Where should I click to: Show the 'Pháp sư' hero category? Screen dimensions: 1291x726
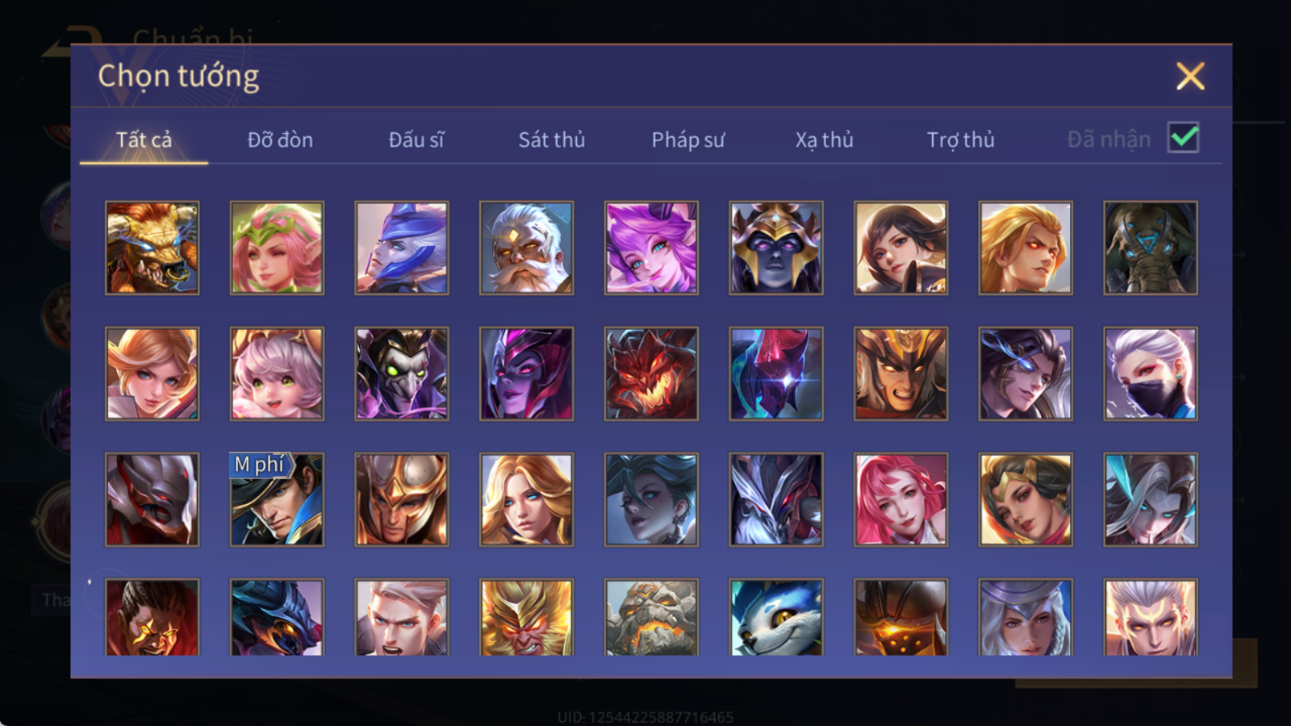coord(688,140)
